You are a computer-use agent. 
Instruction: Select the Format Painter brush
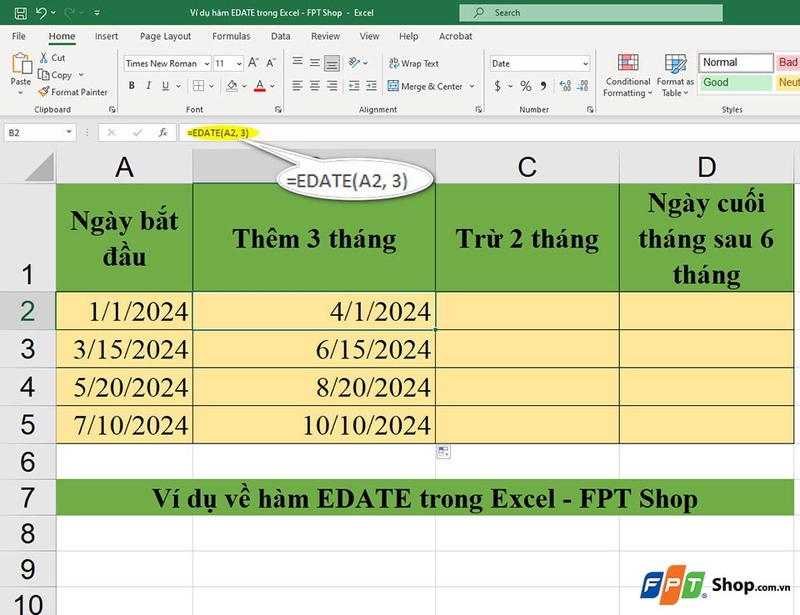click(x=73, y=92)
